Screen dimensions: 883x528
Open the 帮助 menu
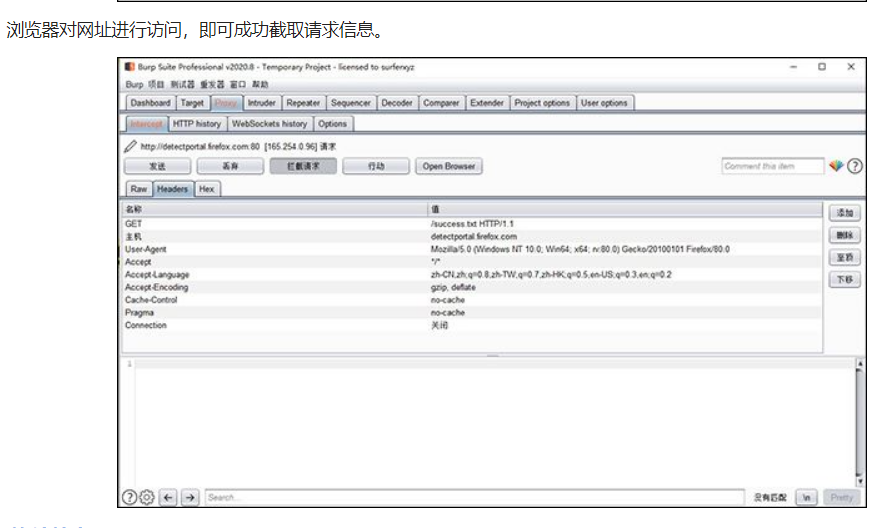260,84
